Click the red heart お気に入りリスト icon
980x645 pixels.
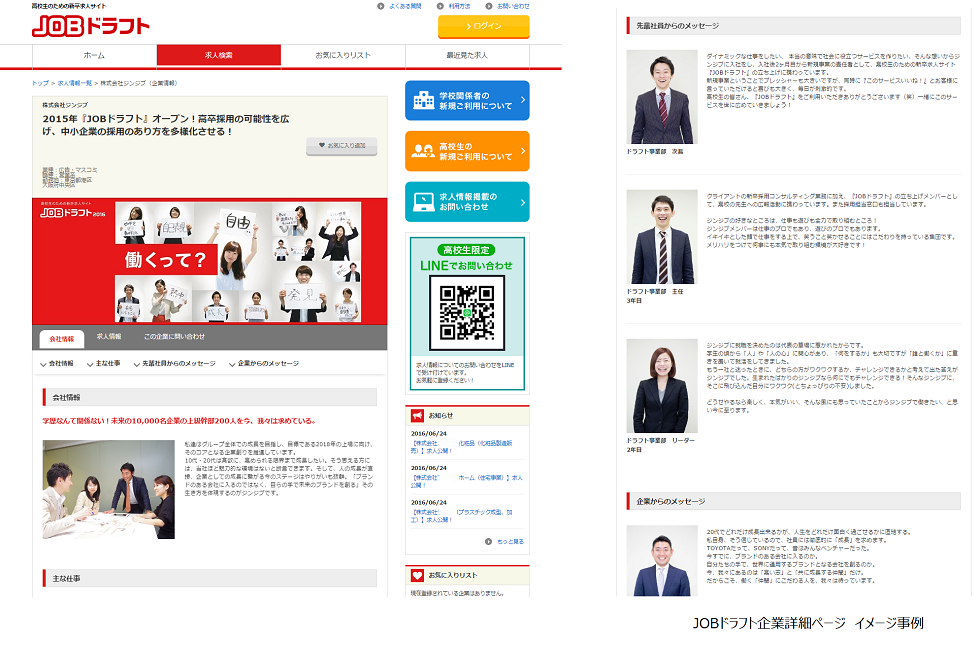(417, 575)
